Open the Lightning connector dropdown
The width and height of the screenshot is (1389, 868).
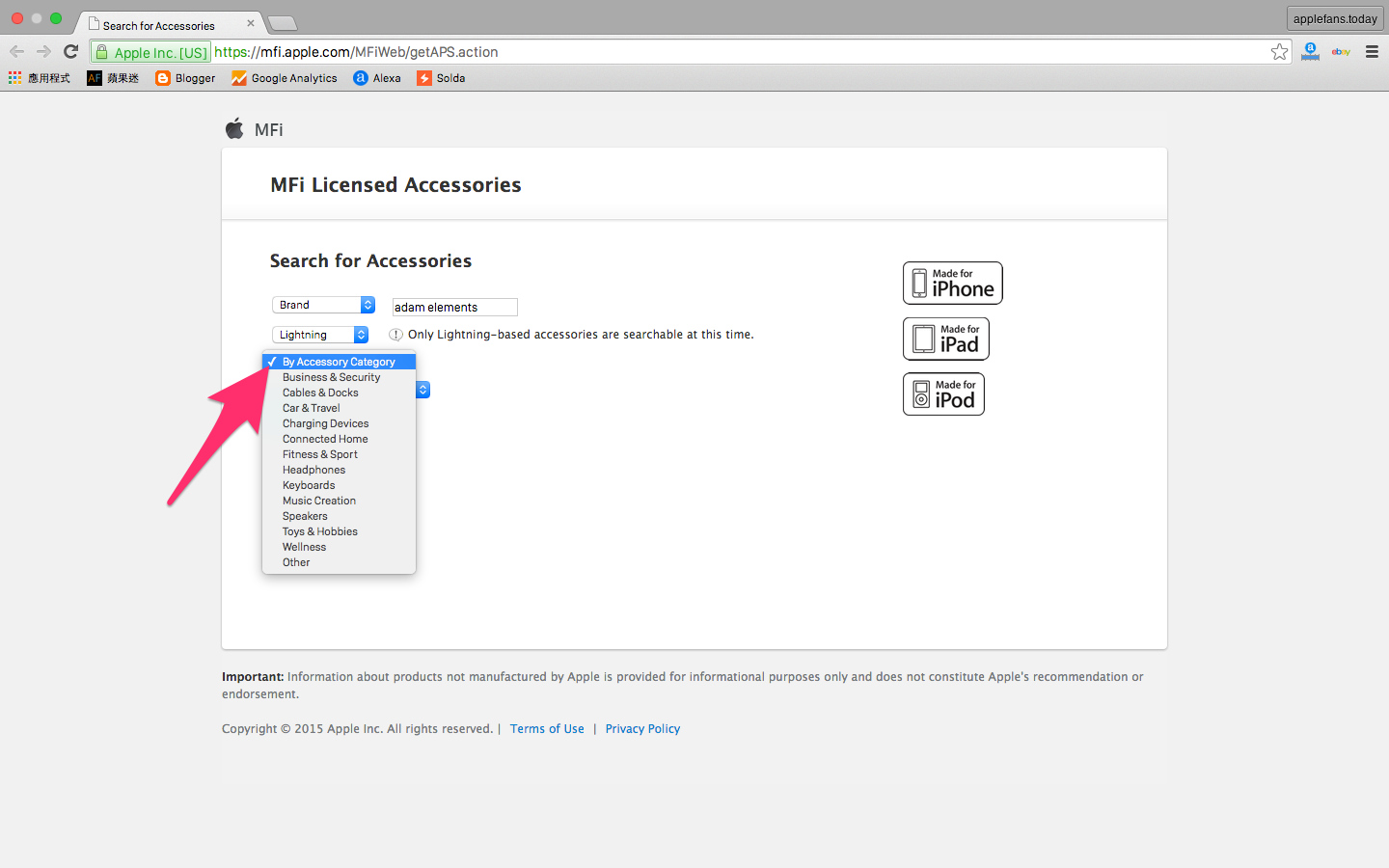tap(320, 335)
